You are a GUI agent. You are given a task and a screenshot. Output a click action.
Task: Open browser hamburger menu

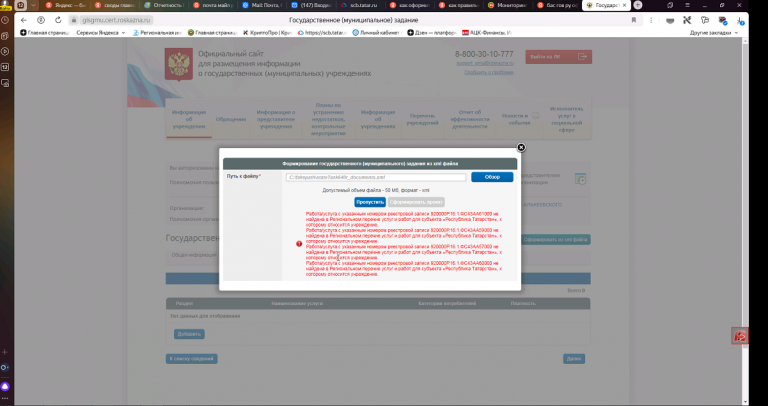pyautogui.click(x=689, y=5)
